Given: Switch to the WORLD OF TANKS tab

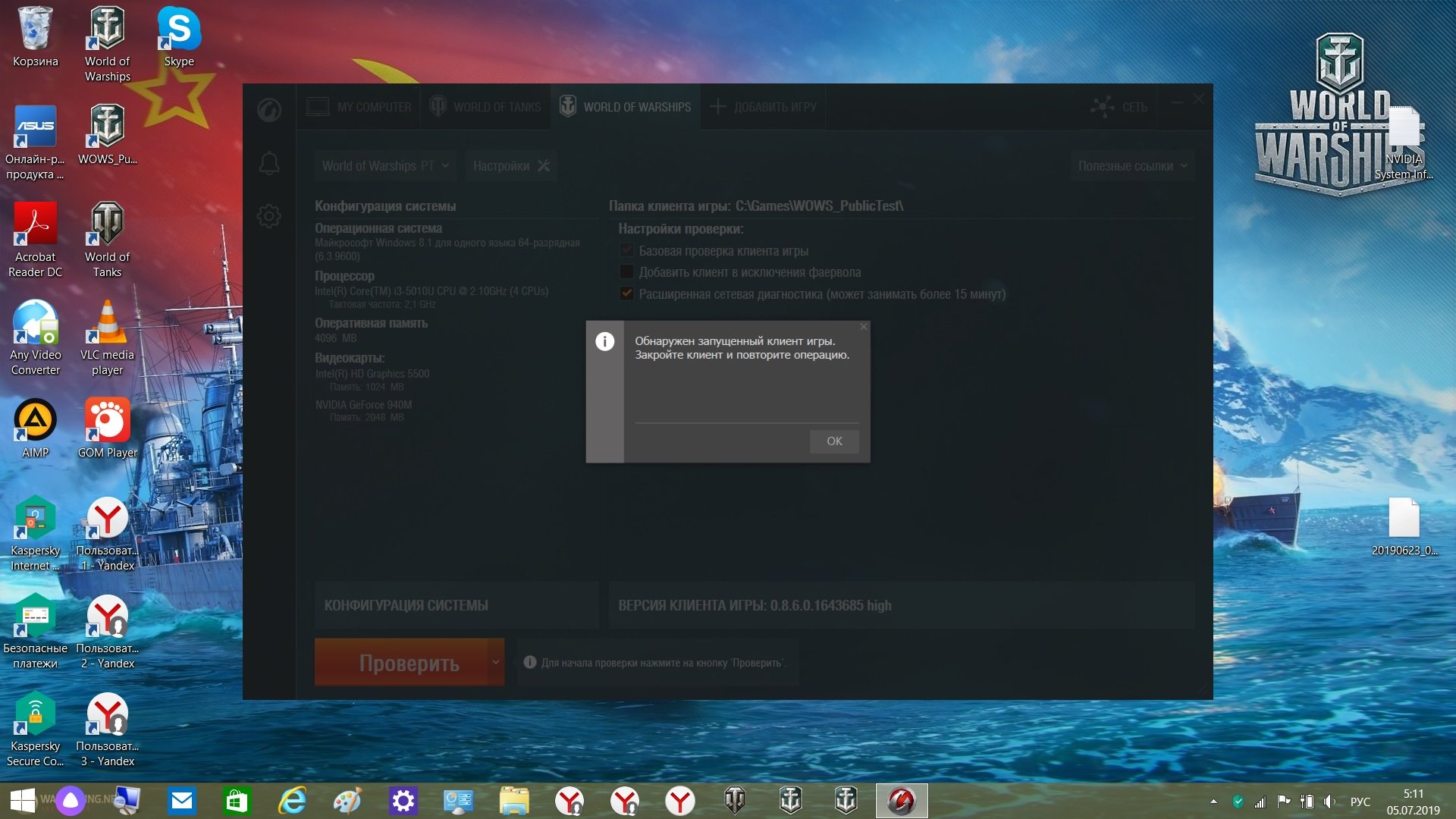Looking at the screenshot, I should pyautogui.click(x=485, y=107).
